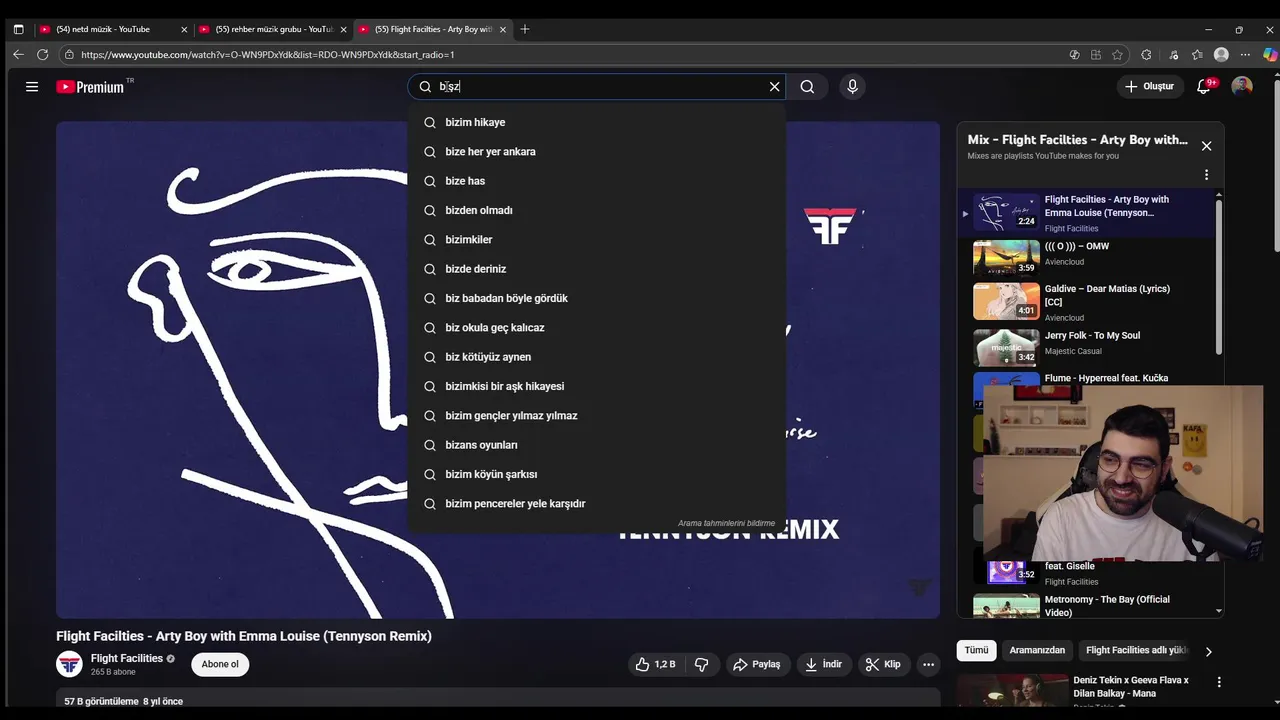Screen dimensions: 1280x720
Task: Reload the page with the refresh icon
Action: 42,55
